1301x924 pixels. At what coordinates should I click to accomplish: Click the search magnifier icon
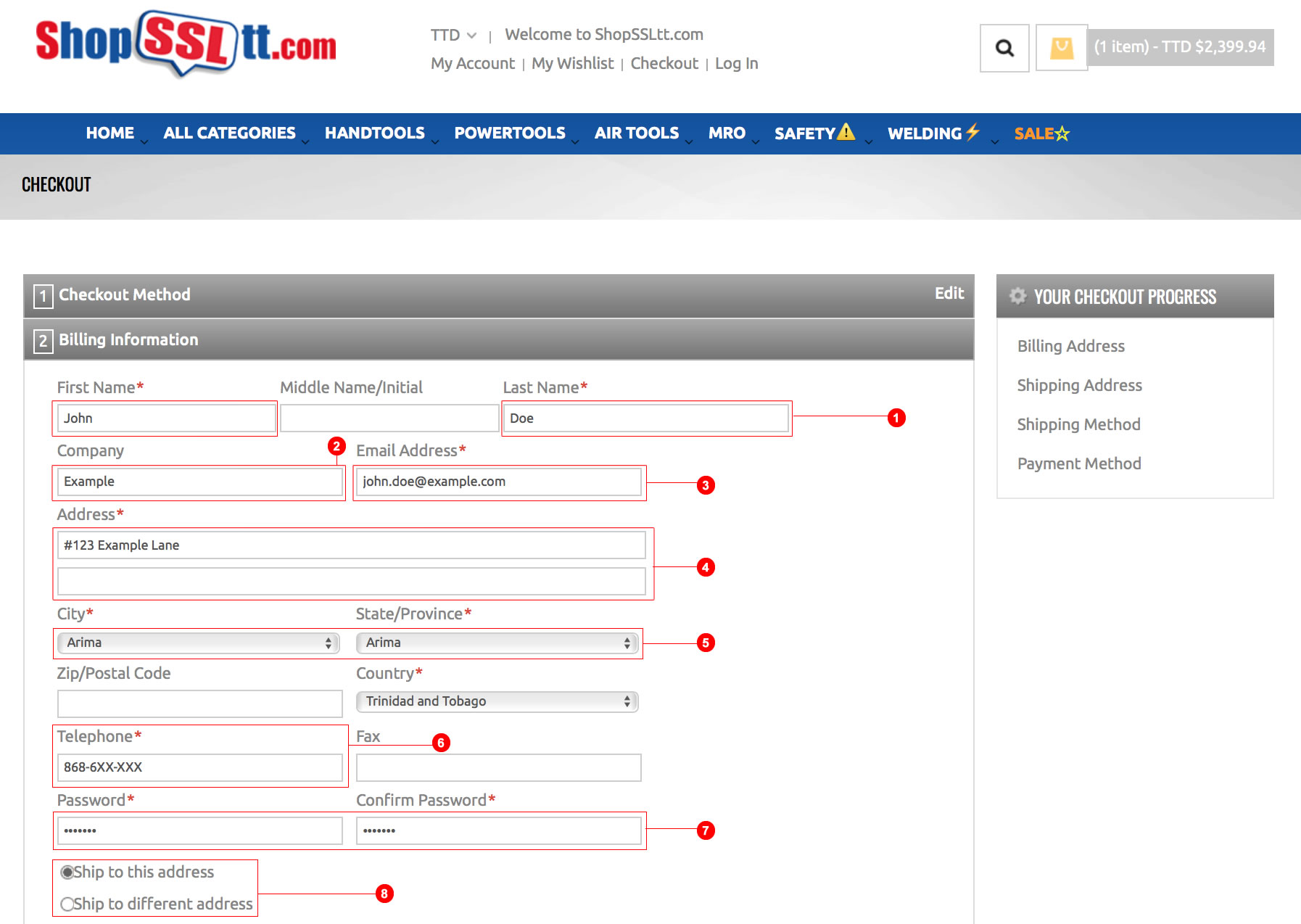point(1004,48)
